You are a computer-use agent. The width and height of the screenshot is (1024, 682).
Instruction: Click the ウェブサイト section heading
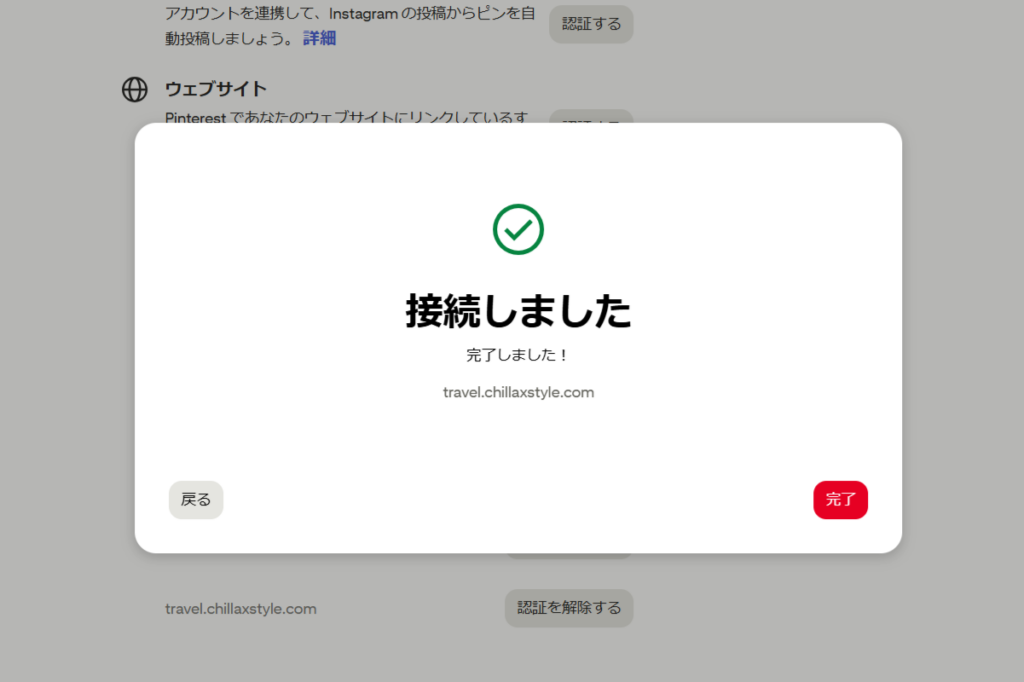214,89
